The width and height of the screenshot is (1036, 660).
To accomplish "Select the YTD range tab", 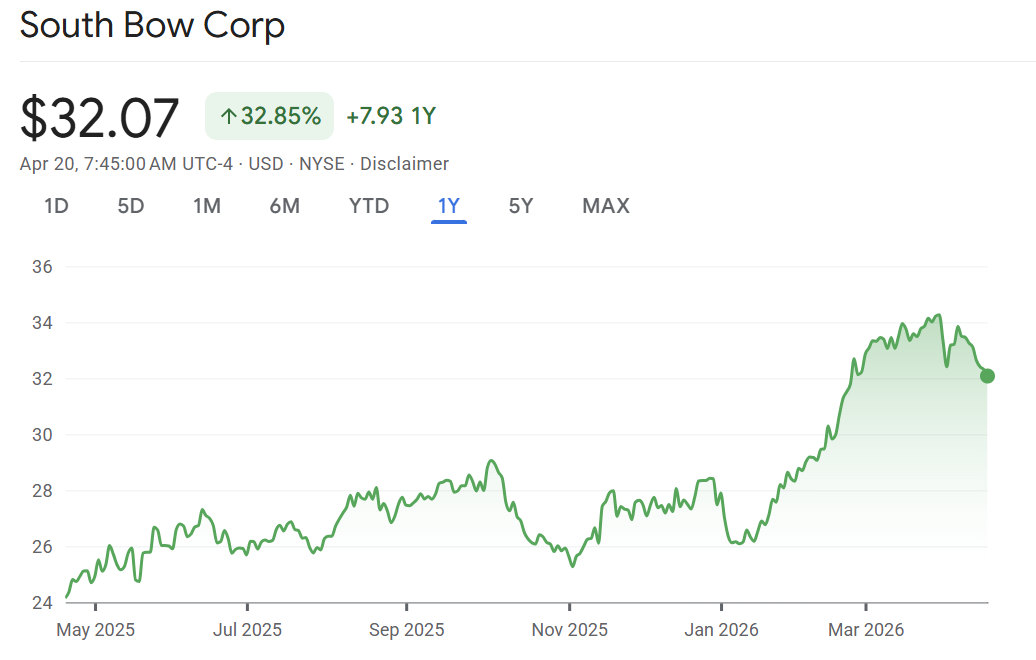I will tap(369, 206).
